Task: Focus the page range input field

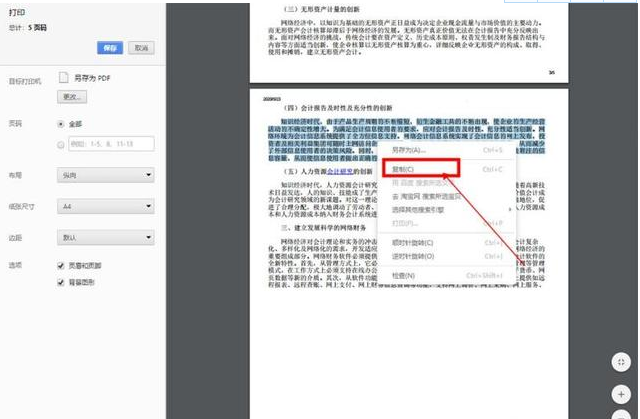Action: pyautogui.click(x=111, y=144)
